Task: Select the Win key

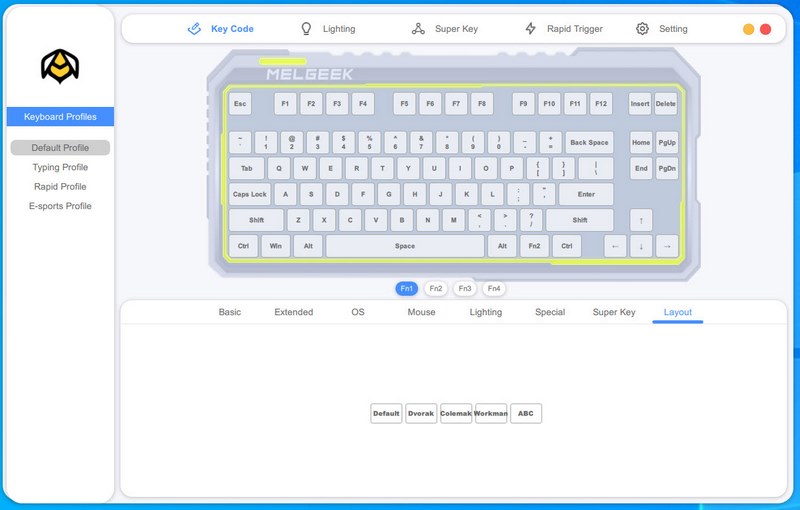Action: tap(276, 246)
